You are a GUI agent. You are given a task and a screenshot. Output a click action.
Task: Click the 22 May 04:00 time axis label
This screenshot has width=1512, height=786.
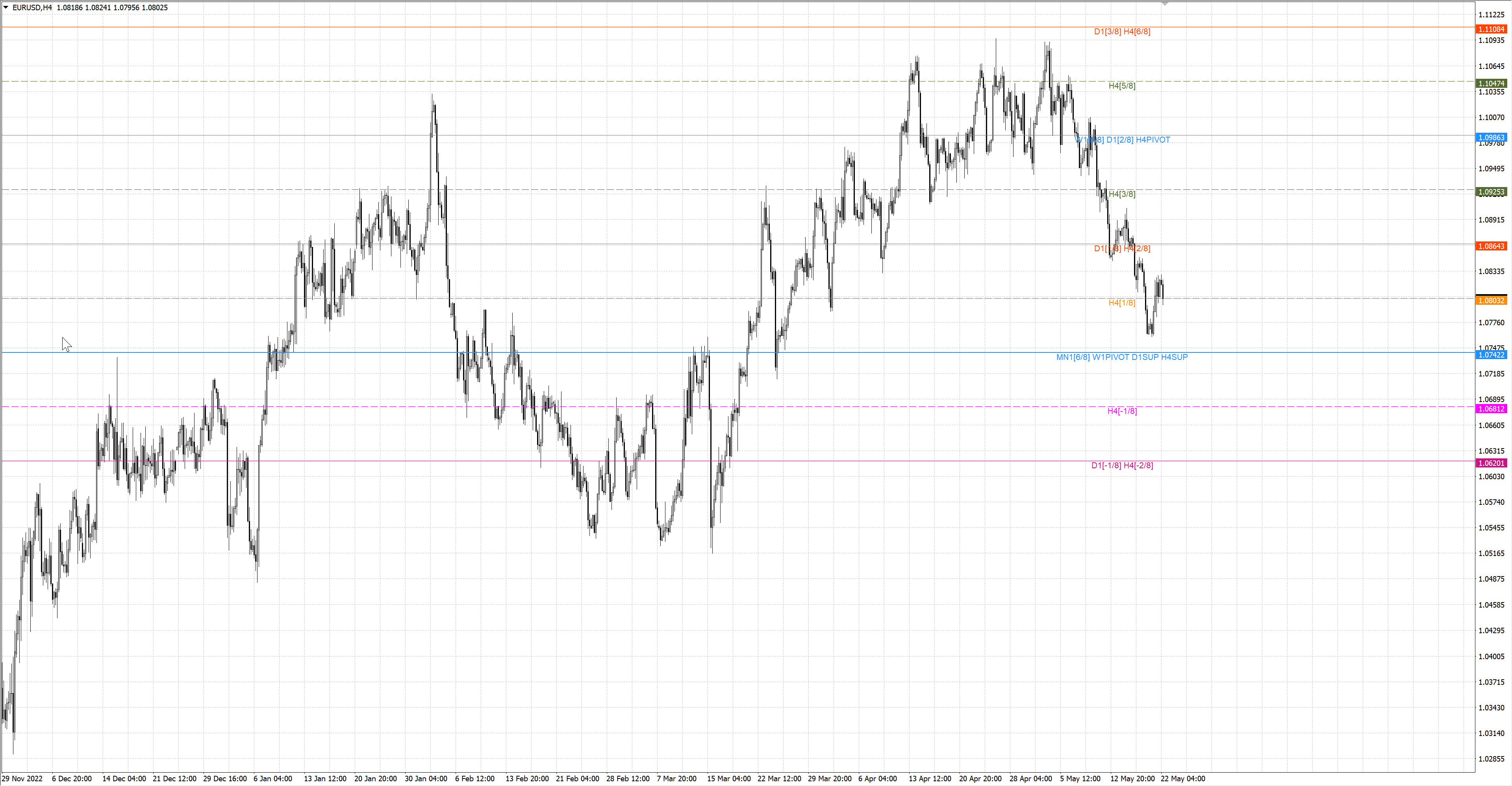(x=1183, y=779)
